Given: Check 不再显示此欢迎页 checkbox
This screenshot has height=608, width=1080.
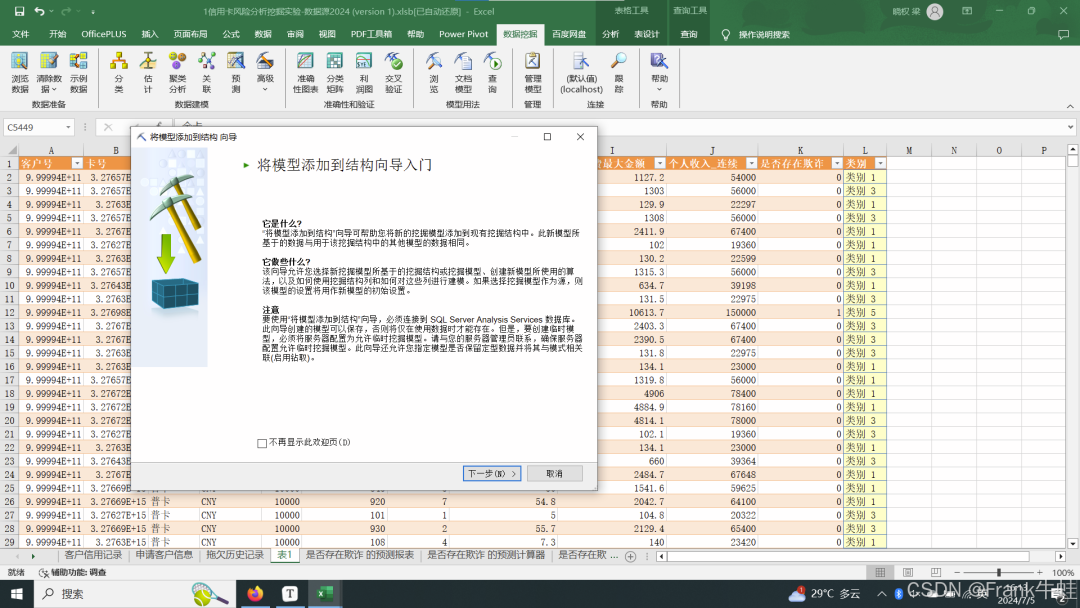Looking at the screenshot, I should coord(262,443).
